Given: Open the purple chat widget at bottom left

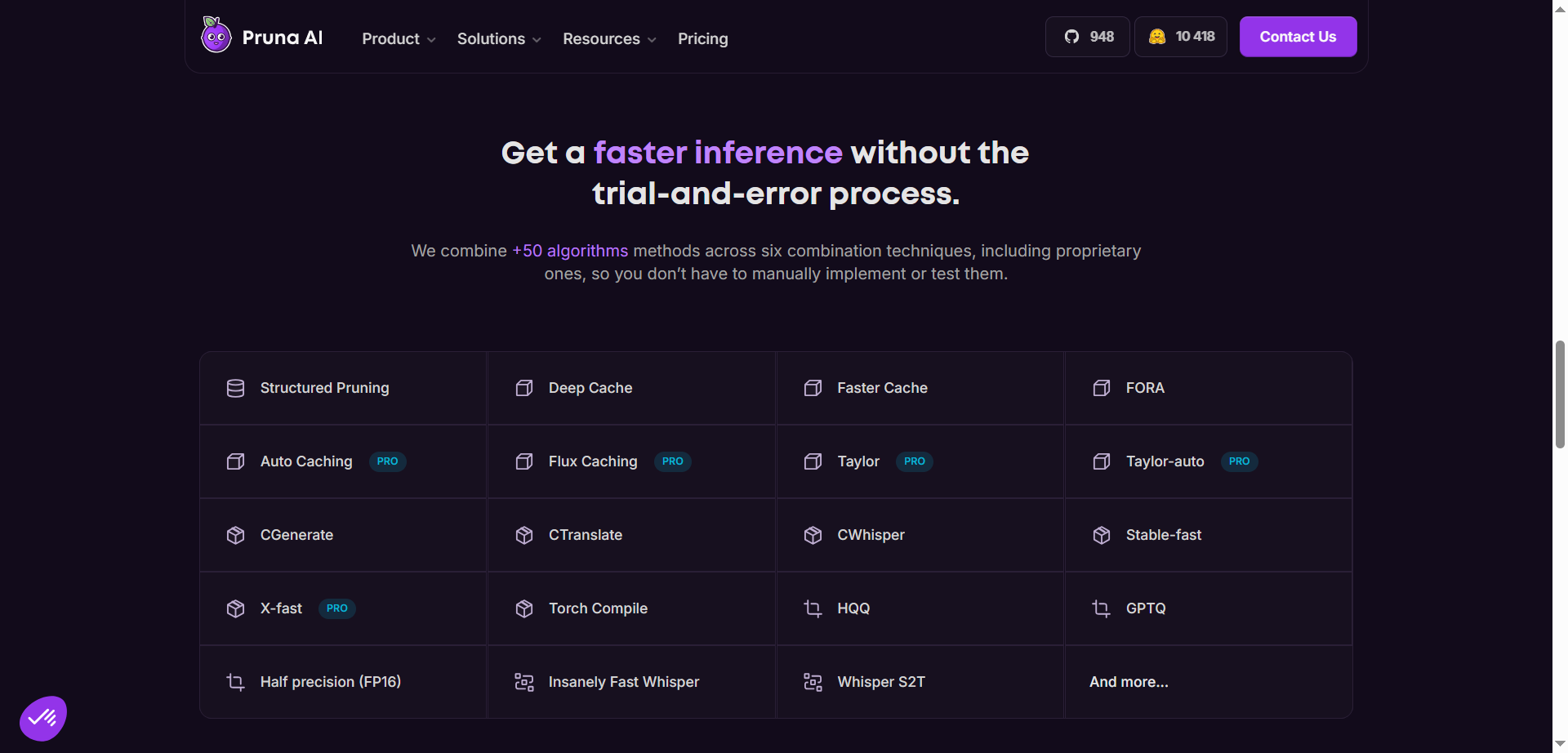Looking at the screenshot, I should [x=42, y=717].
